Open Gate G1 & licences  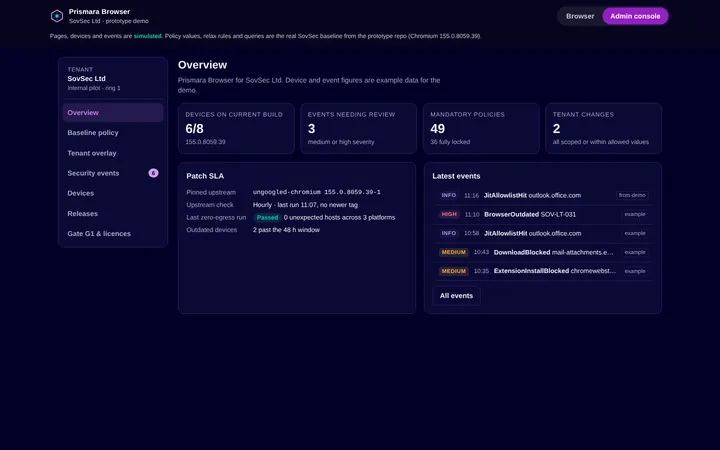click(x=113, y=234)
